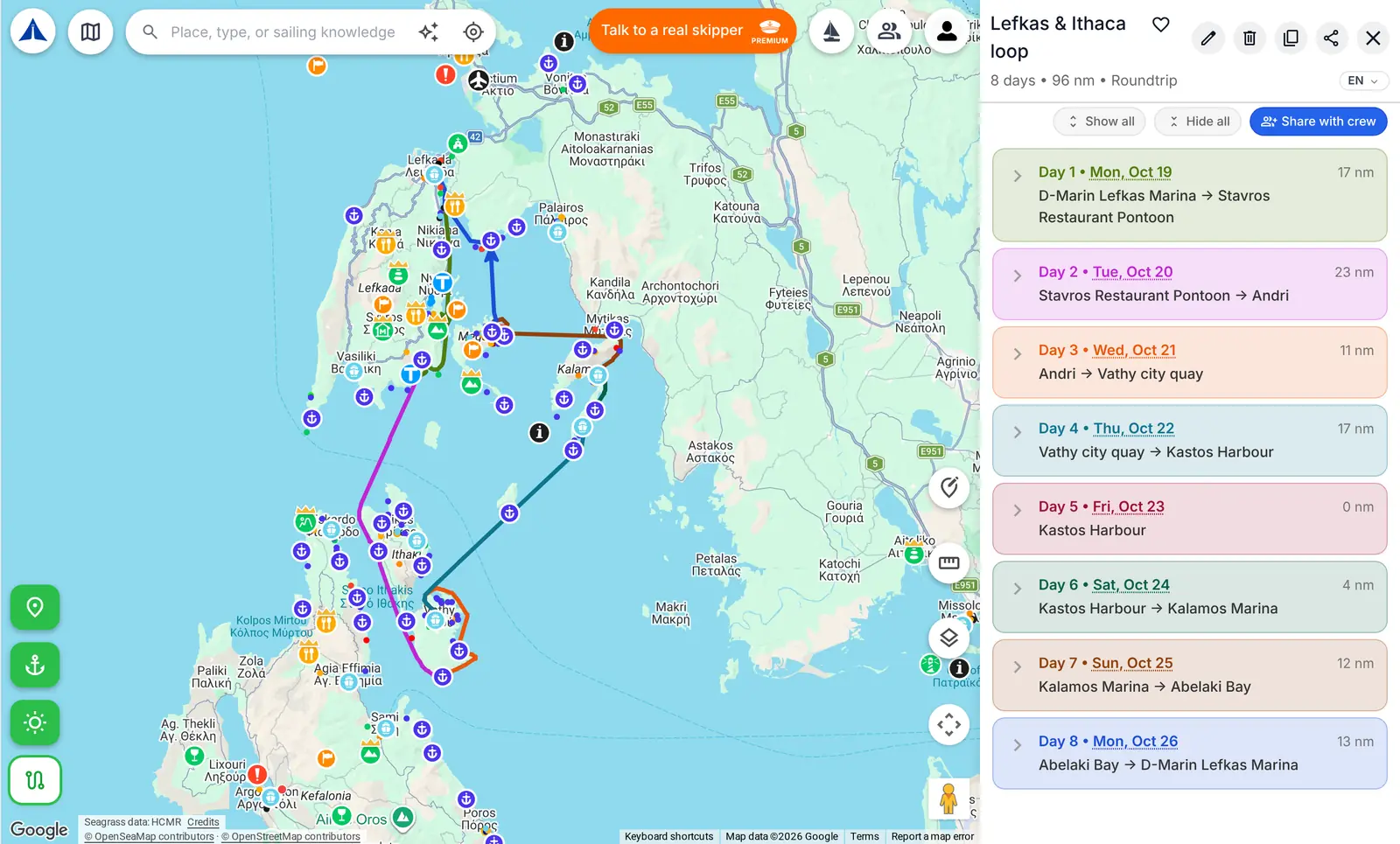Click the green anchor button
The image size is (1400, 844).
tap(35, 665)
